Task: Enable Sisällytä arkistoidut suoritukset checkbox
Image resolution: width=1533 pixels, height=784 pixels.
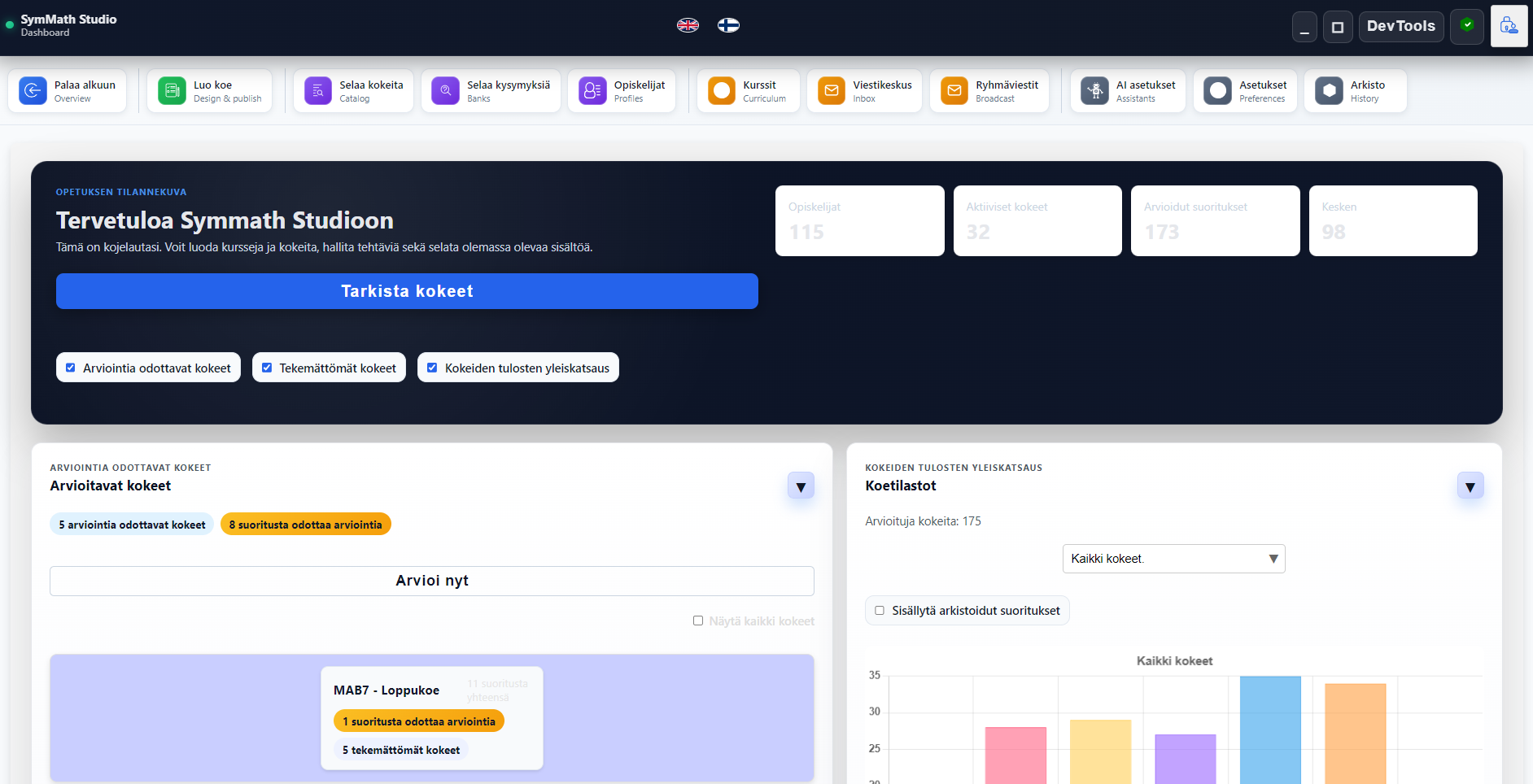Action: click(x=880, y=611)
